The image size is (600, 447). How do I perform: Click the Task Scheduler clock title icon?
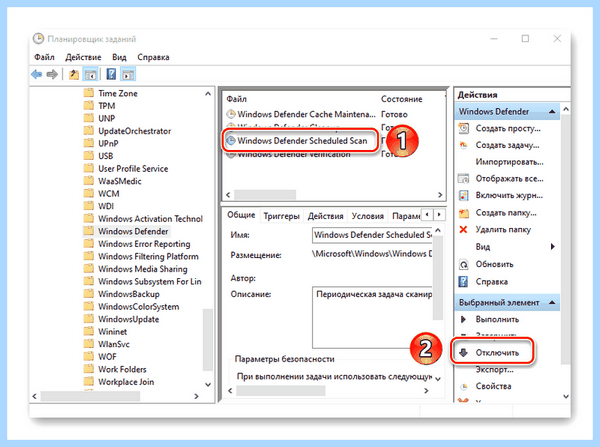click(x=38, y=39)
